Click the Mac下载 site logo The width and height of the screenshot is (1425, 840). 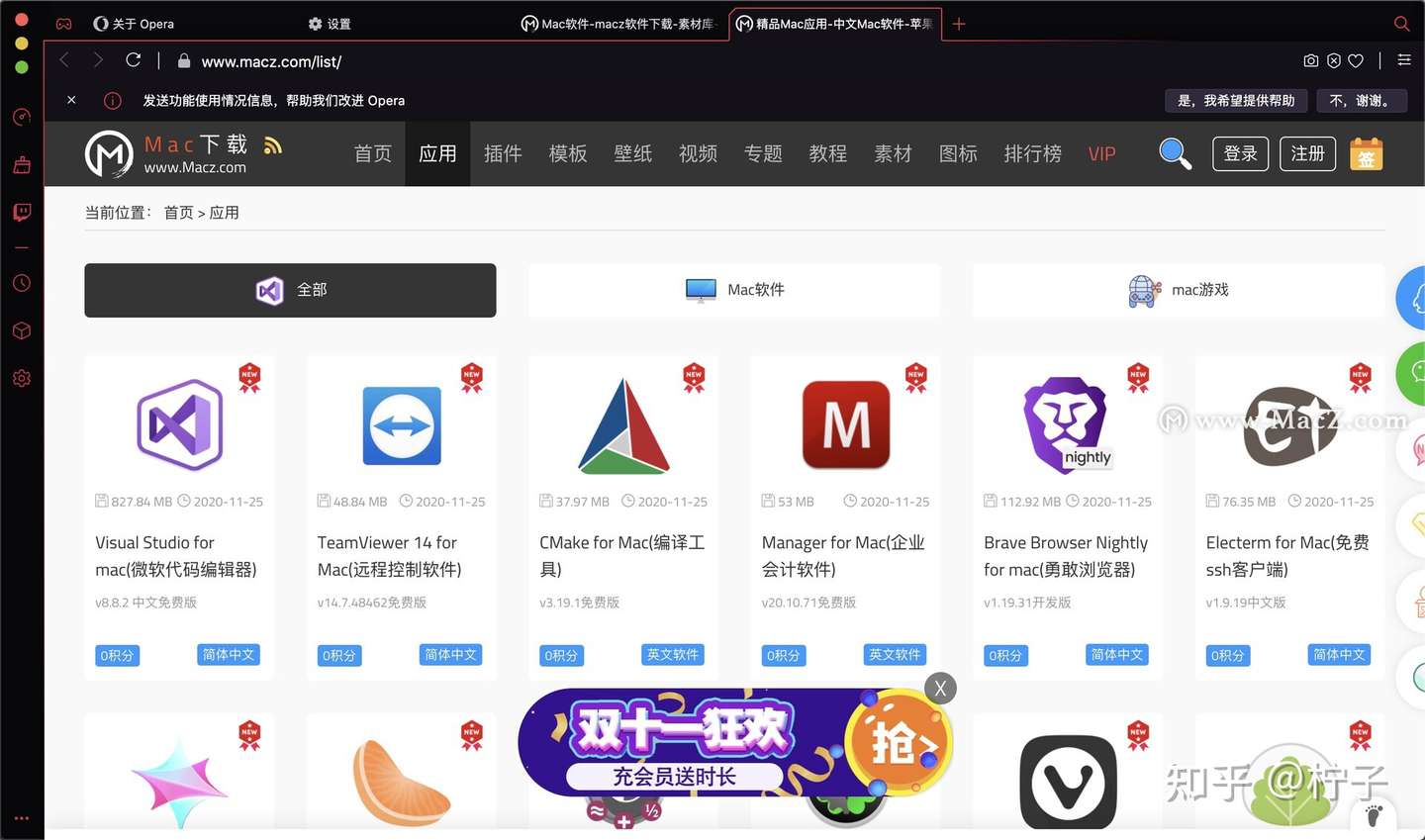[165, 154]
